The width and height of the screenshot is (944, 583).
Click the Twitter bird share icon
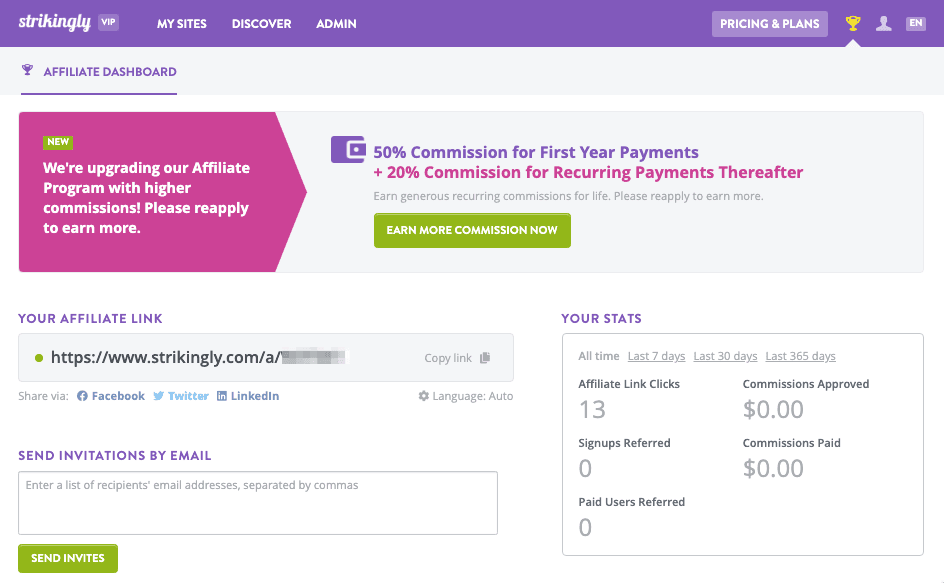pyautogui.click(x=158, y=396)
